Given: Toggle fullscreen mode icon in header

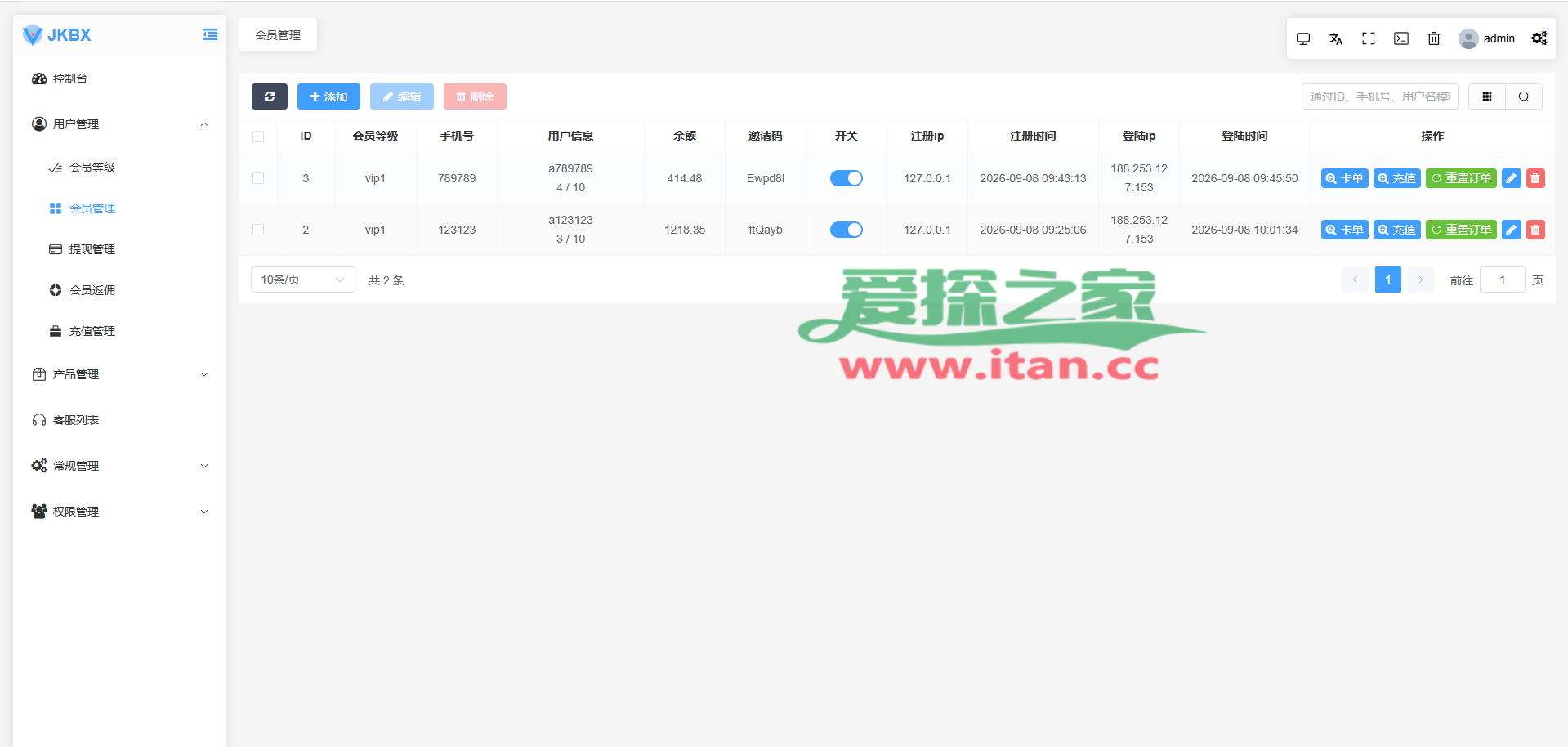Looking at the screenshot, I should (1369, 38).
